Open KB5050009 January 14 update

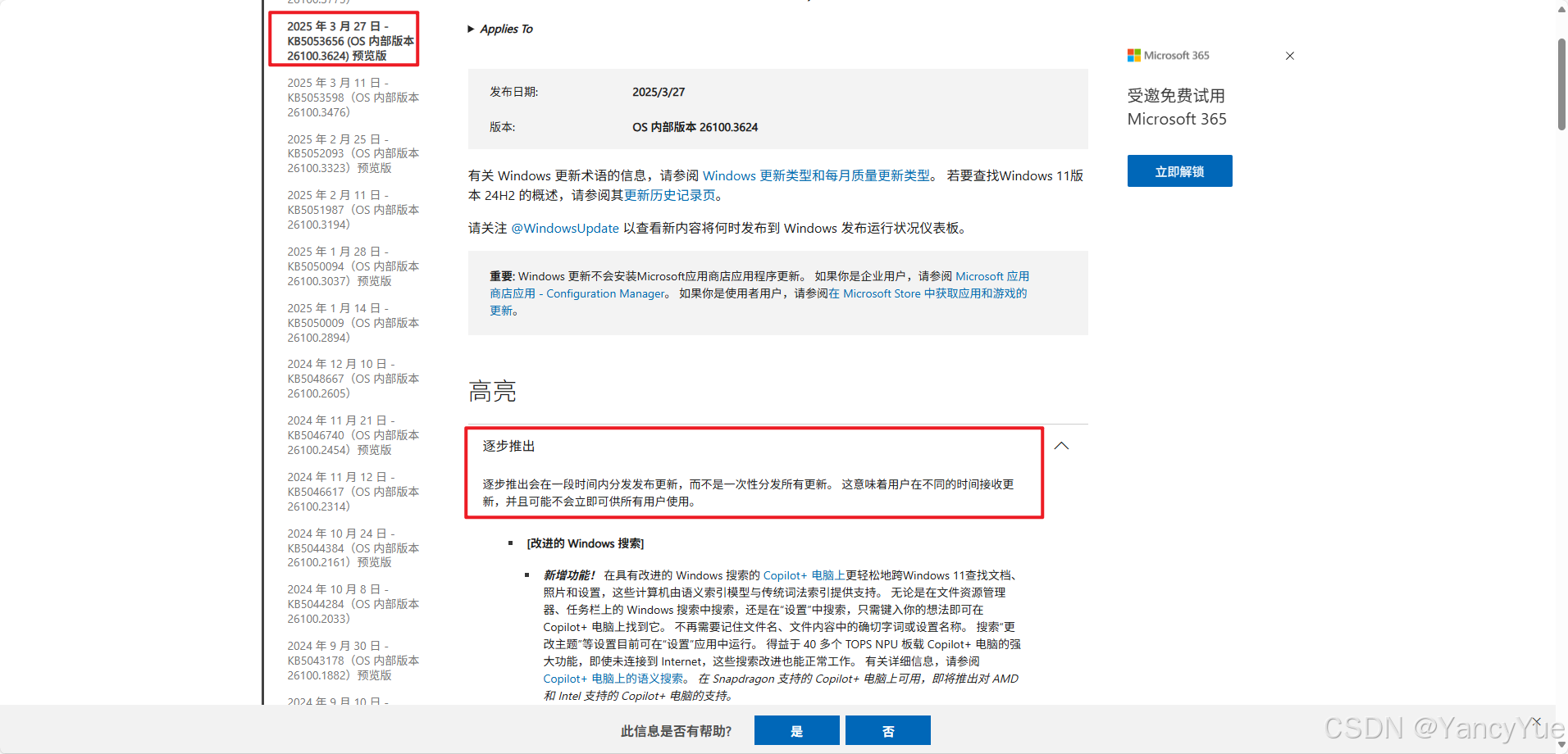click(x=353, y=323)
